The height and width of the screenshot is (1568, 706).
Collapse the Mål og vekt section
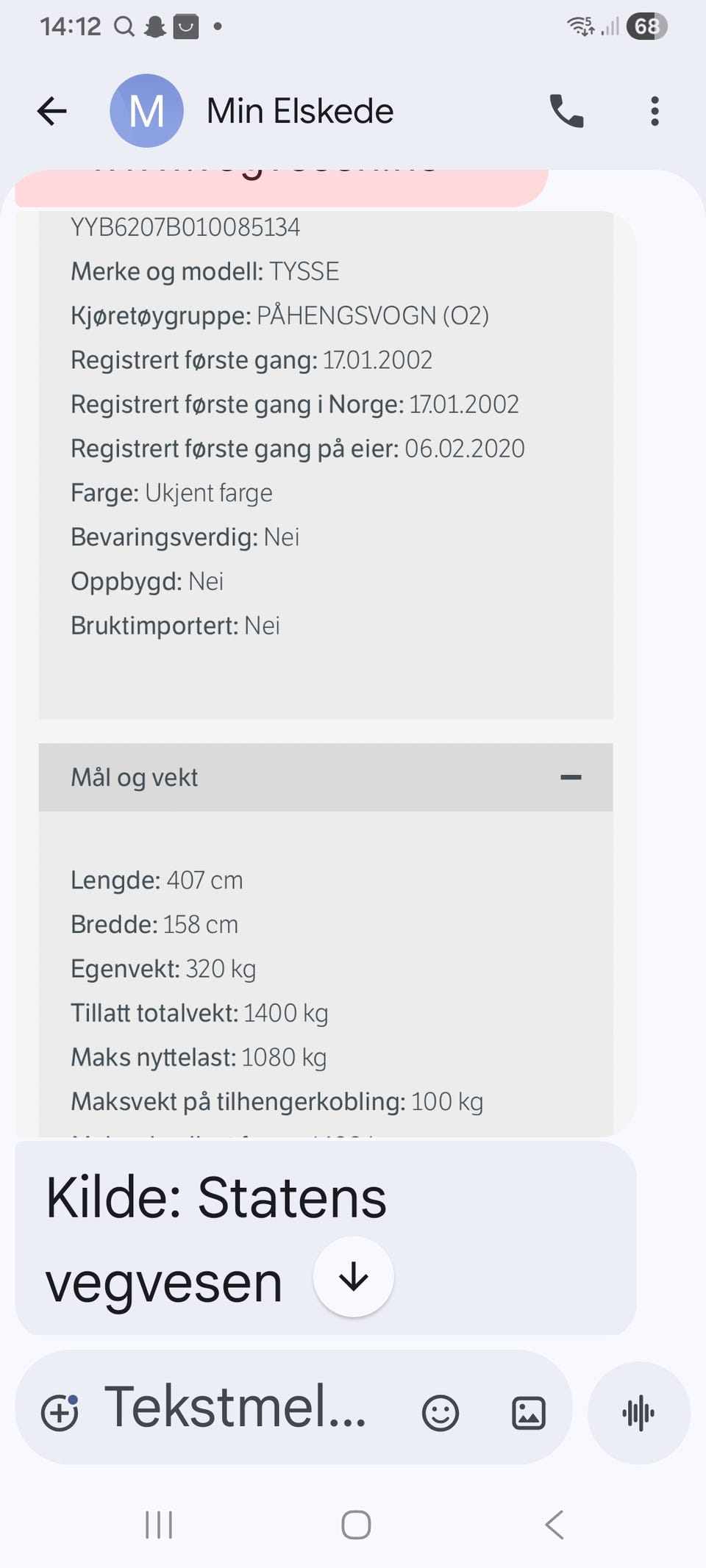[571, 777]
